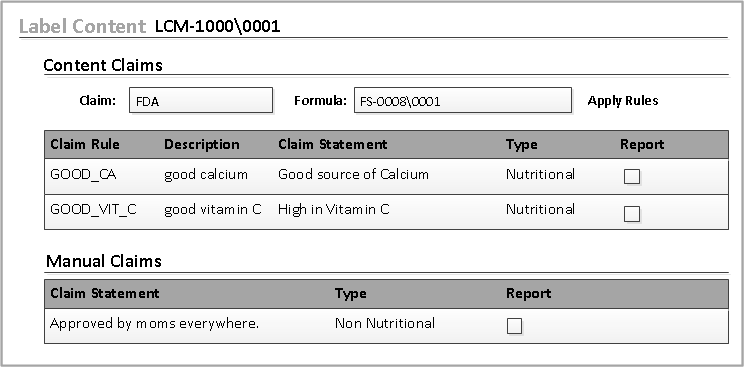Check the Report box for GOOD_CA
This screenshot has width=744, height=367.
632,177
